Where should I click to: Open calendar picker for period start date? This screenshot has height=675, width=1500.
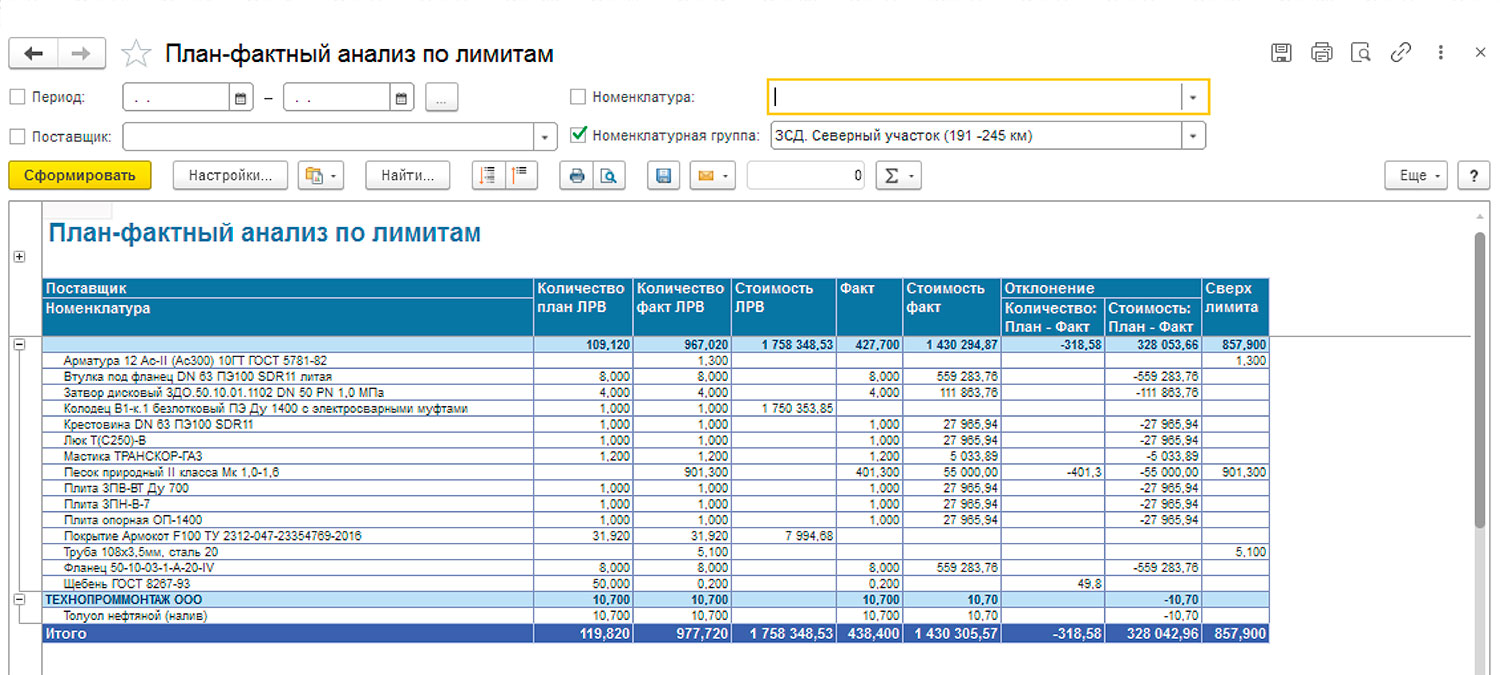tap(240, 98)
